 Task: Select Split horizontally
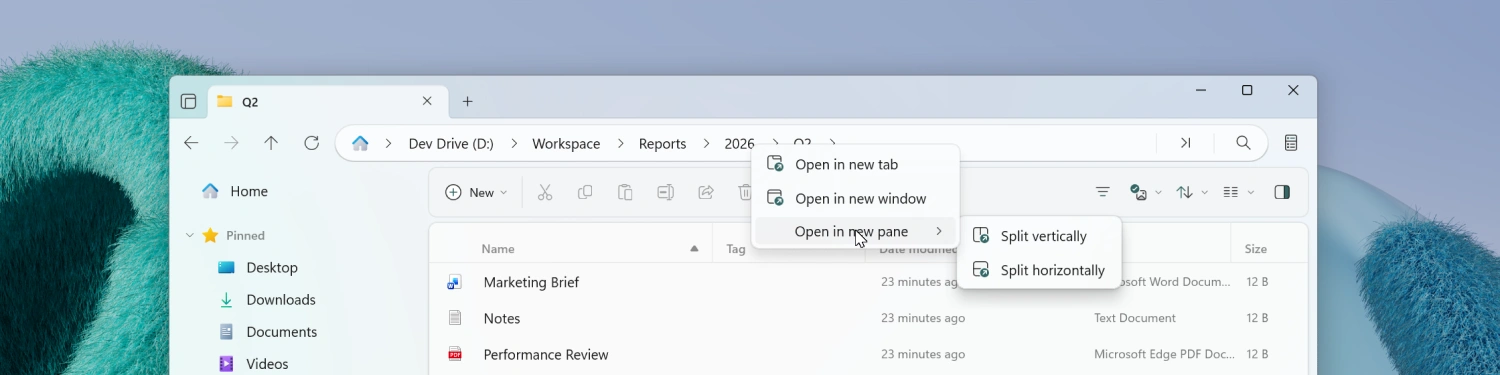point(1039,270)
